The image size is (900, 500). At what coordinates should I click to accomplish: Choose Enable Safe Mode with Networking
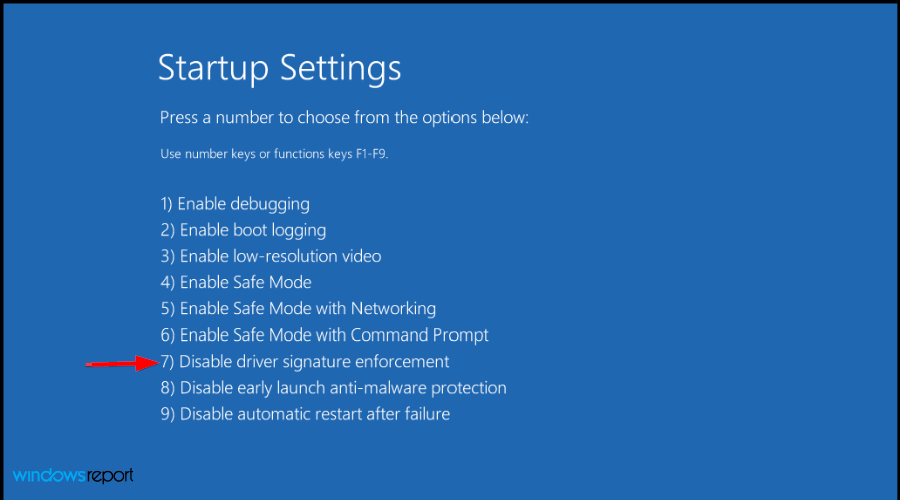pos(298,309)
